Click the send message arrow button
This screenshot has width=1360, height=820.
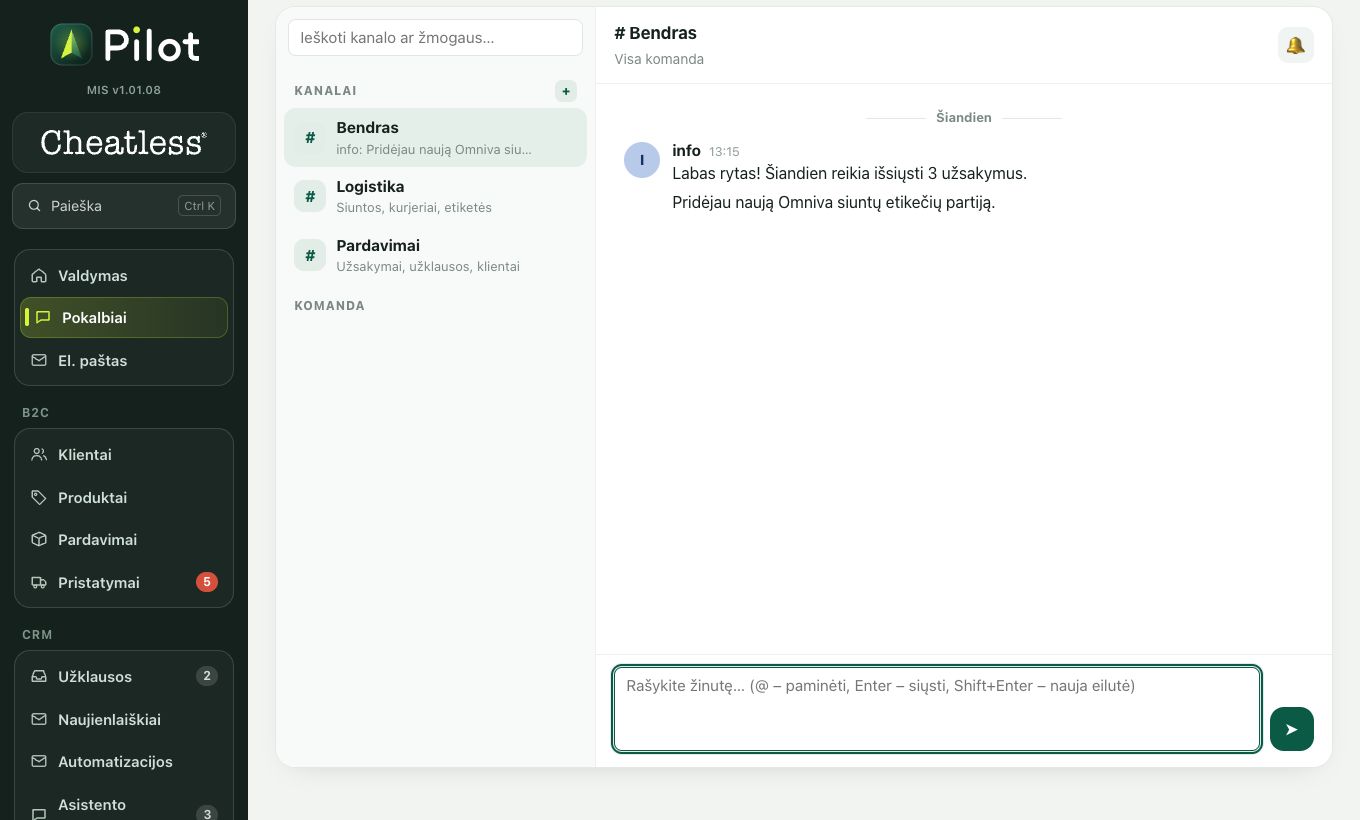[x=1291, y=729]
